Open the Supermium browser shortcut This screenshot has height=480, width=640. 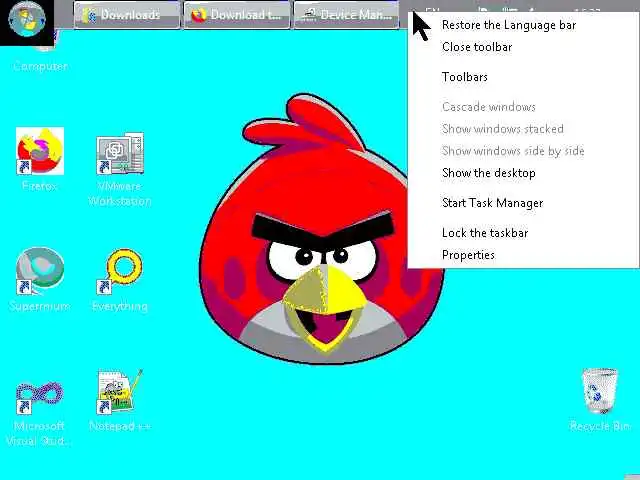click(x=40, y=270)
